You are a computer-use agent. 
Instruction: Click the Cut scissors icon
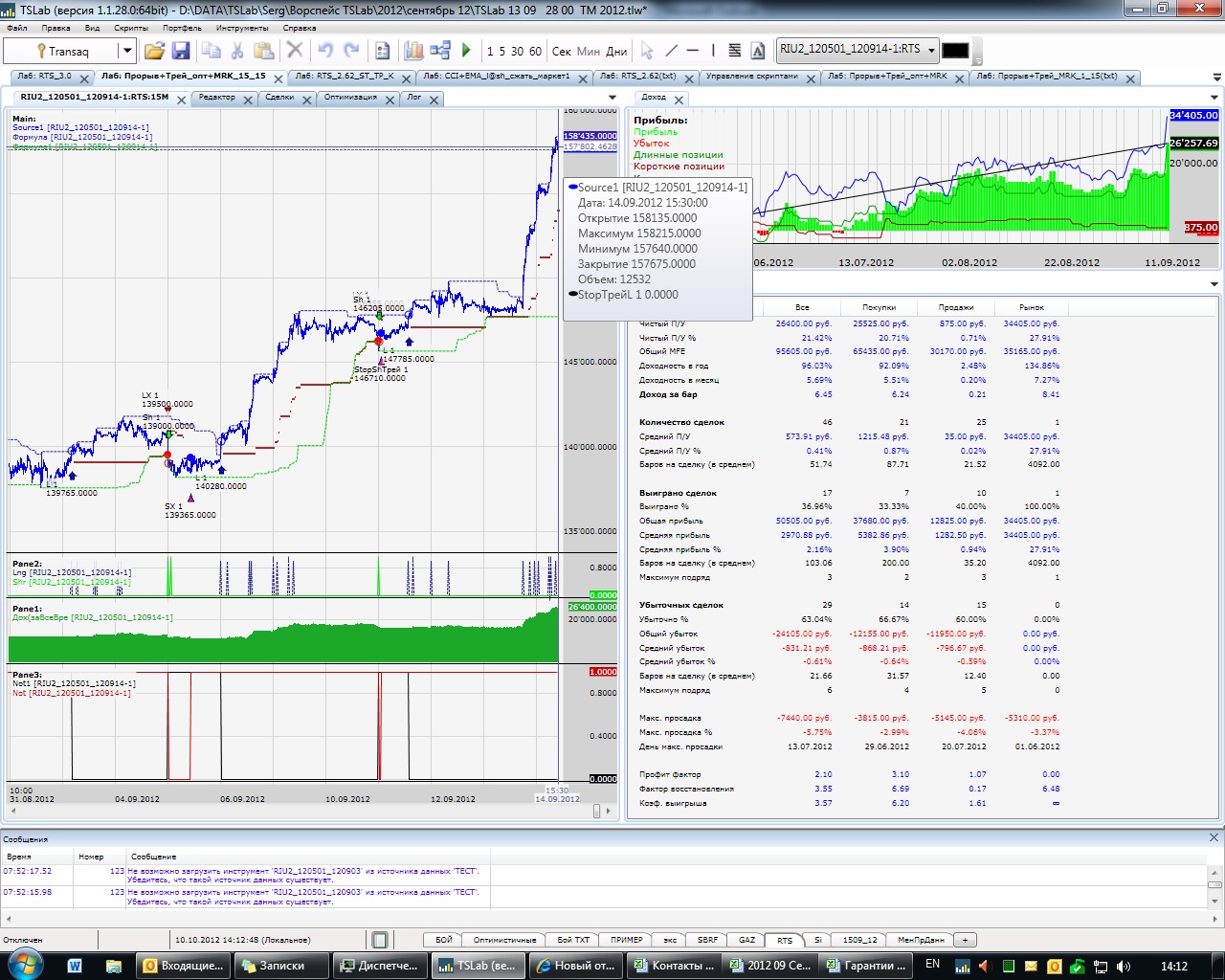click(x=237, y=51)
